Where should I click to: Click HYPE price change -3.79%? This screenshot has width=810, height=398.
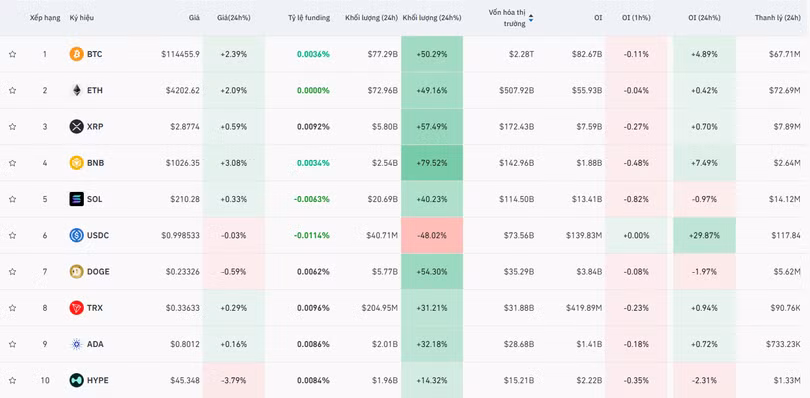tap(234, 380)
